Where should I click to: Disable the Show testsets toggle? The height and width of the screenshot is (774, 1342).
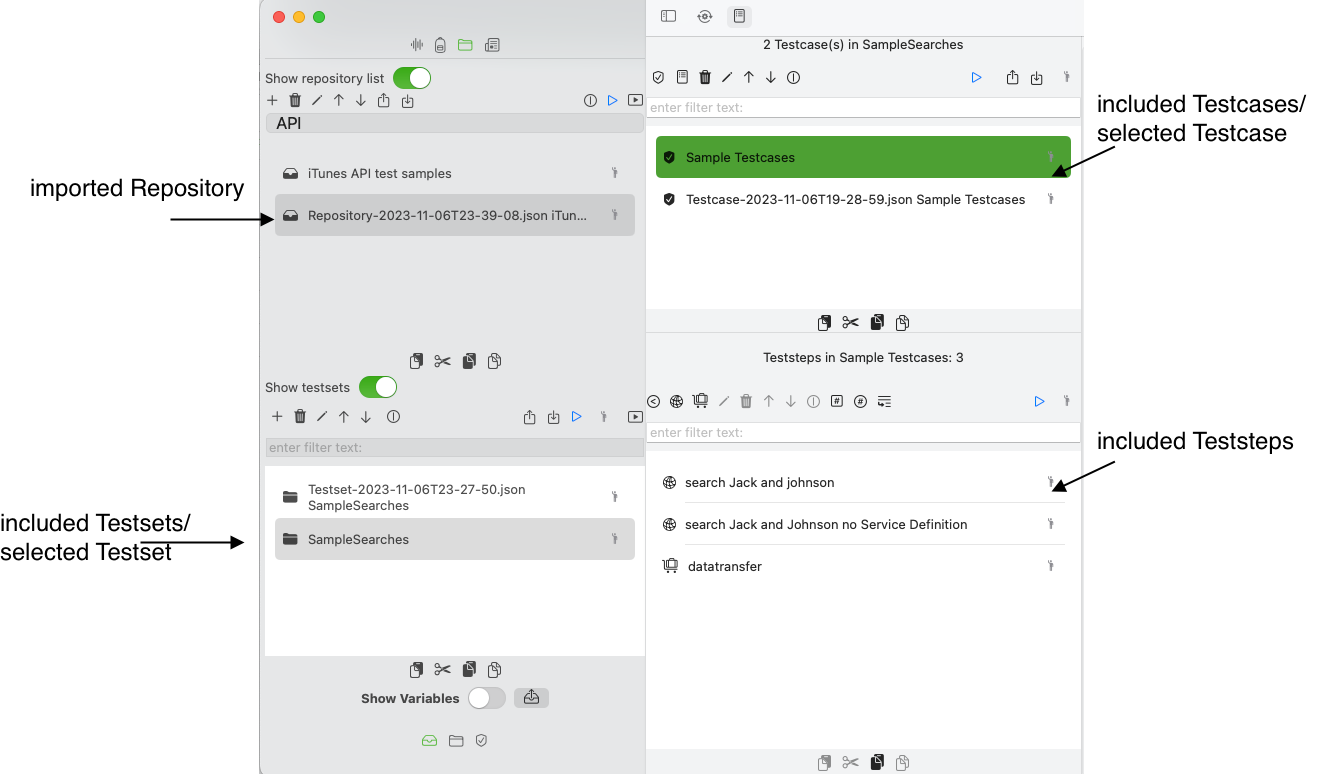378,386
